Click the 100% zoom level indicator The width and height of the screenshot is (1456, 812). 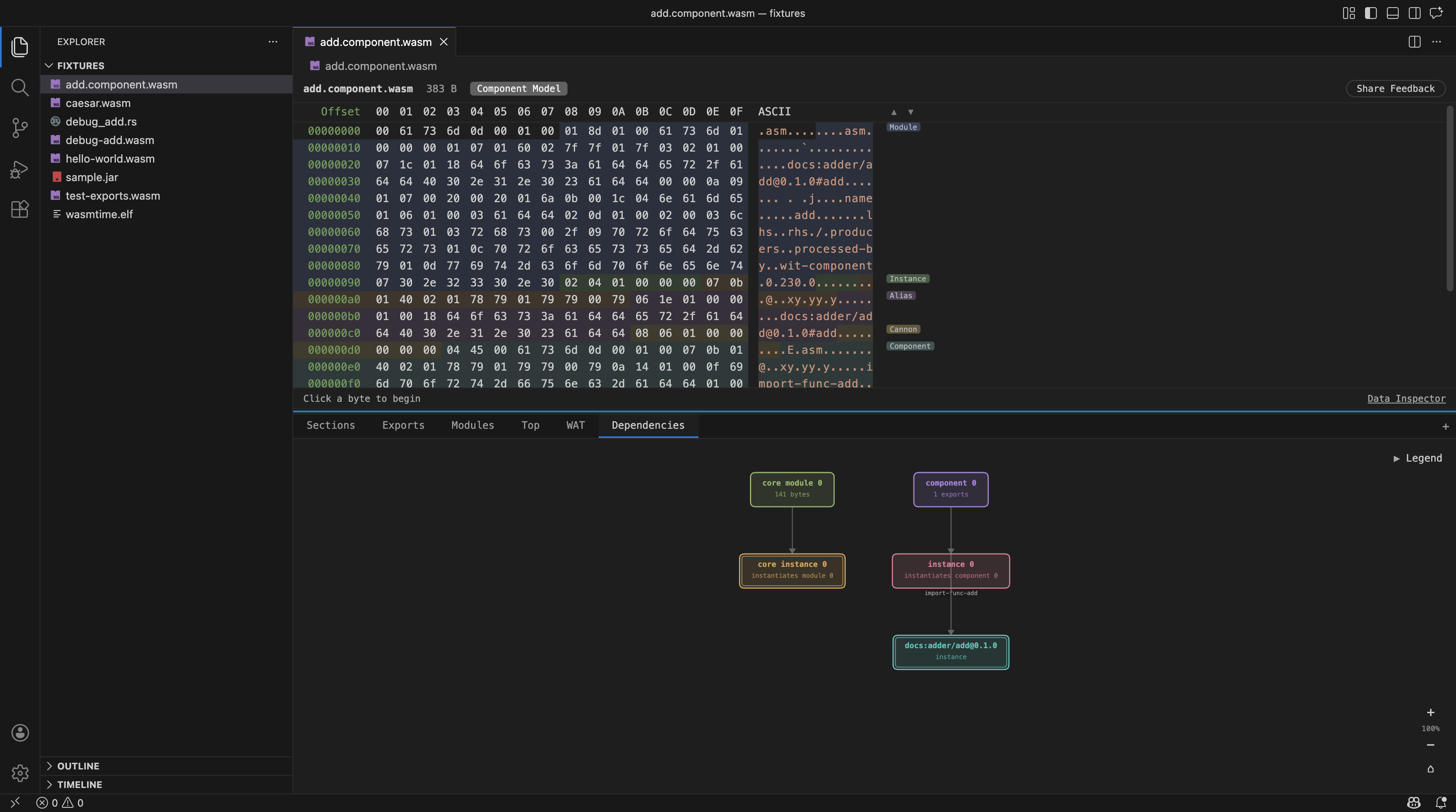point(1431,728)
